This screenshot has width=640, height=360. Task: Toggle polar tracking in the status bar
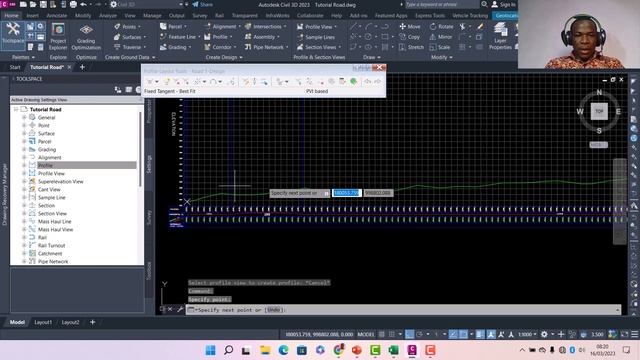point(420,334)
